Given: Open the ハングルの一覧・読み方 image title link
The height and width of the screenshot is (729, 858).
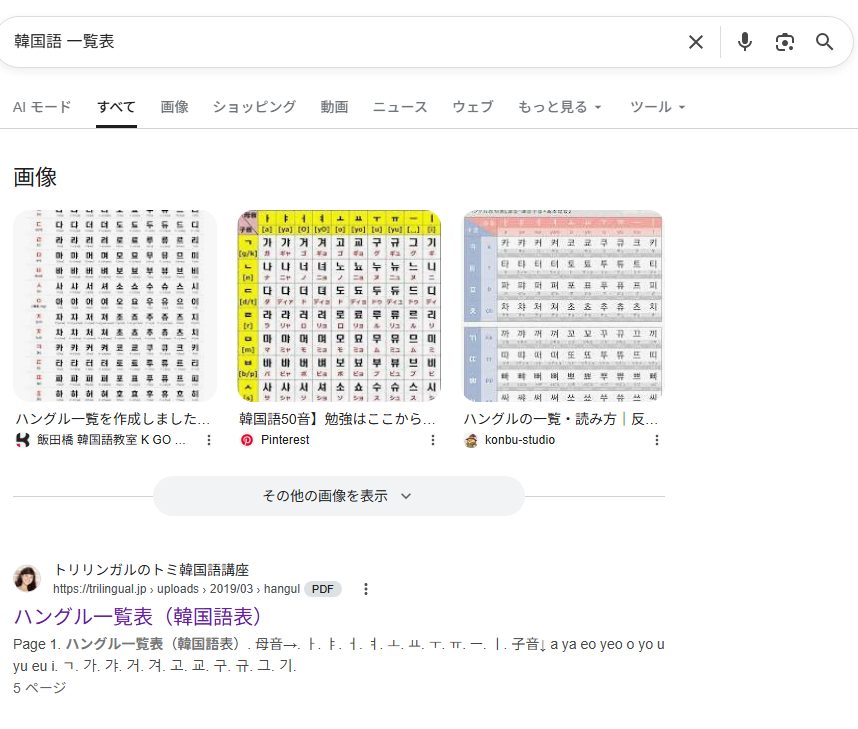Looking at the screenshot, I should [561, 419].
